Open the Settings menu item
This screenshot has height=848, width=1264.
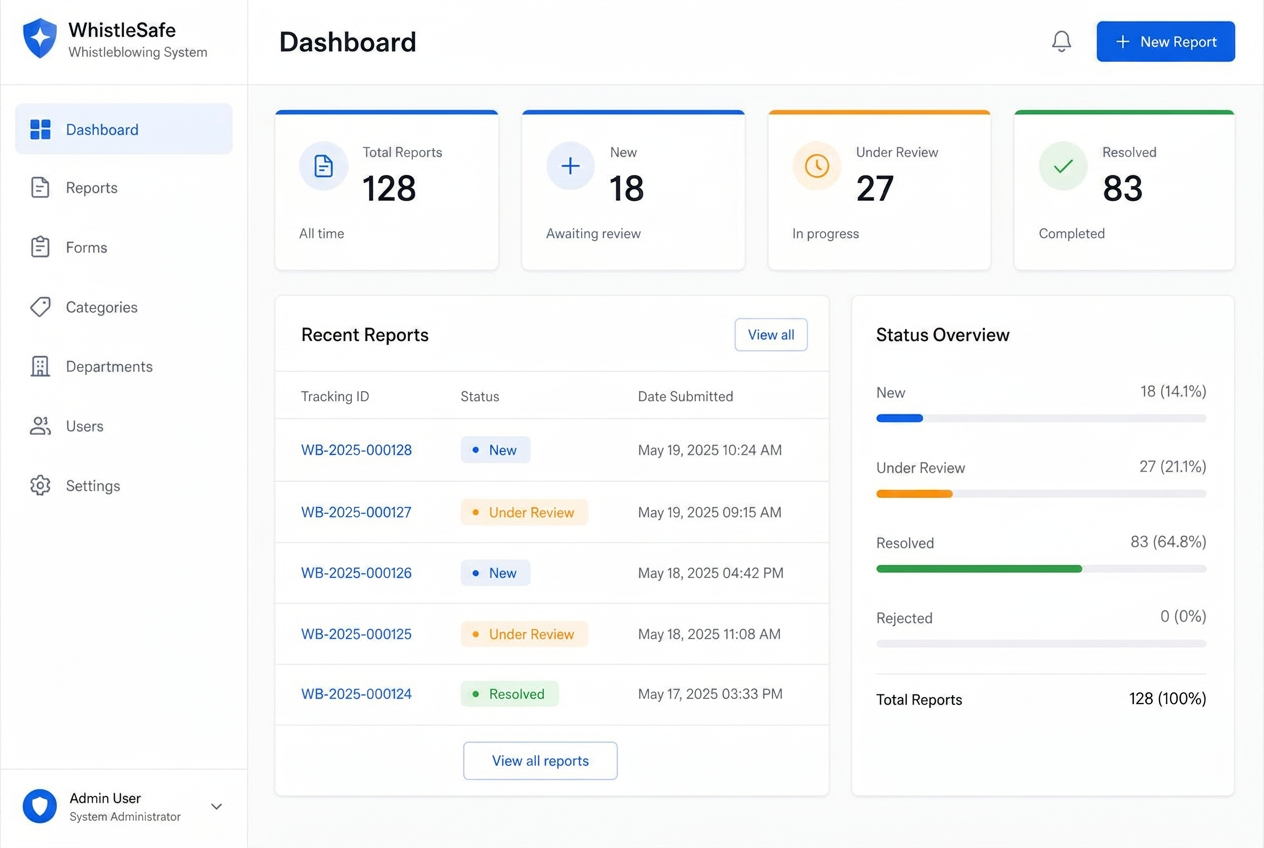point(124,485)
